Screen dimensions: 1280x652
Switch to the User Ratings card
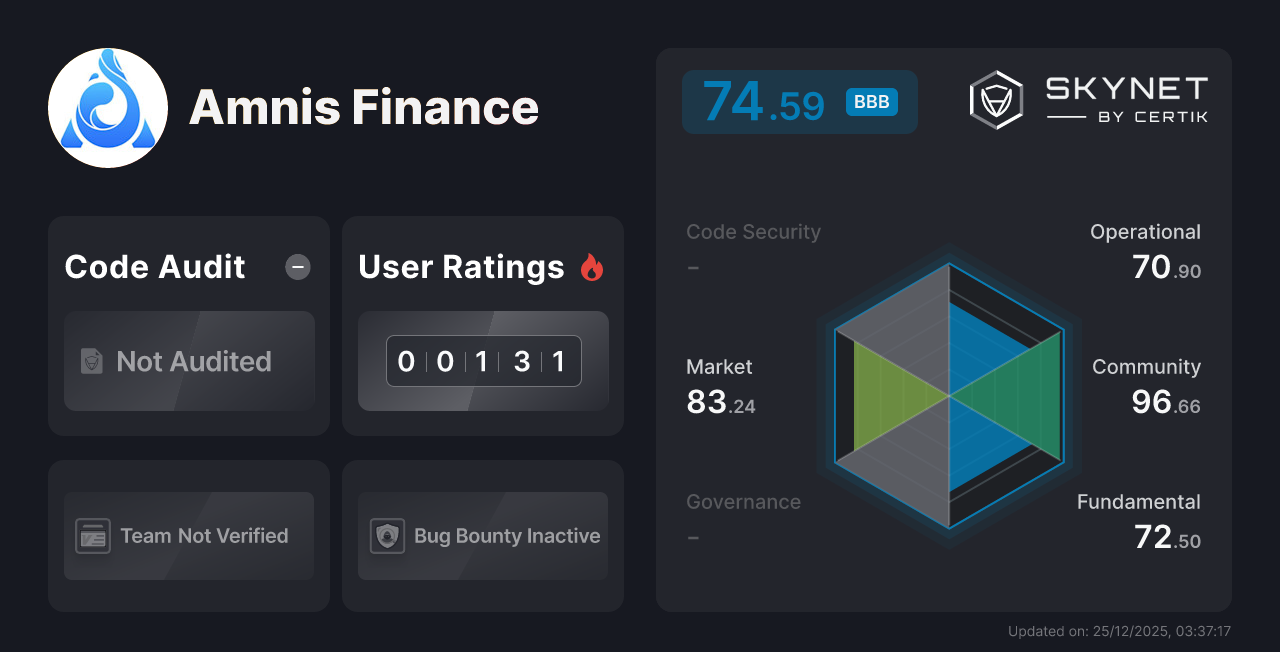(482, 325)
